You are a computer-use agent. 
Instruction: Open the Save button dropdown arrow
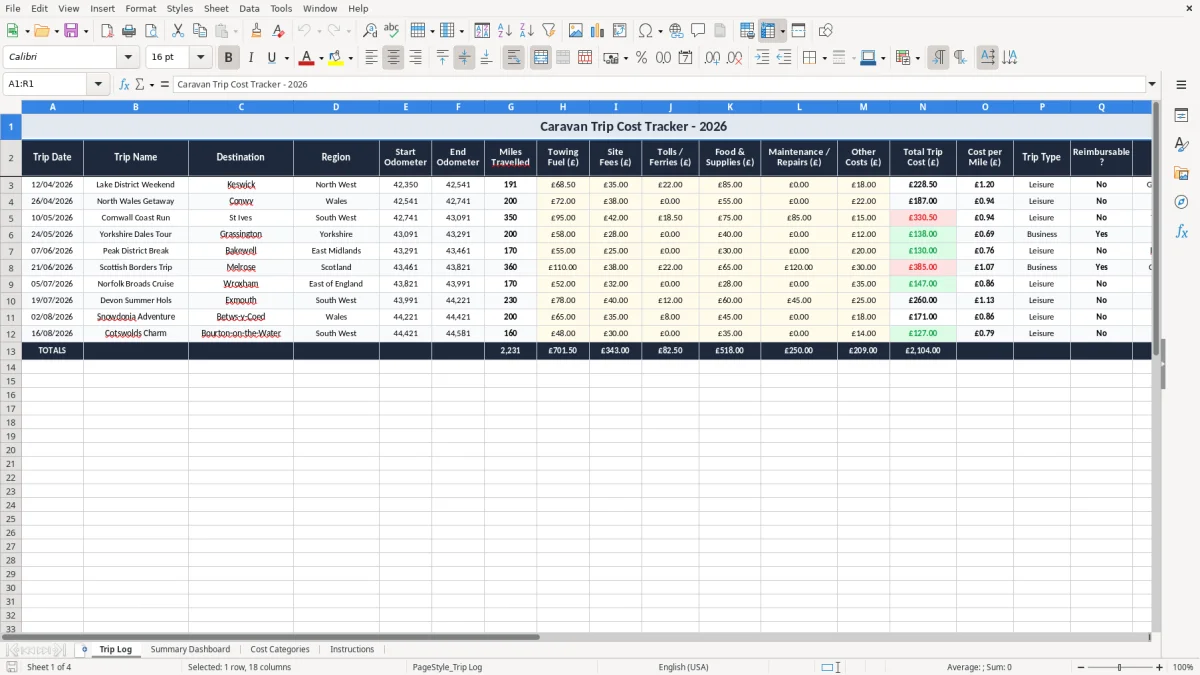coord(86,31)
